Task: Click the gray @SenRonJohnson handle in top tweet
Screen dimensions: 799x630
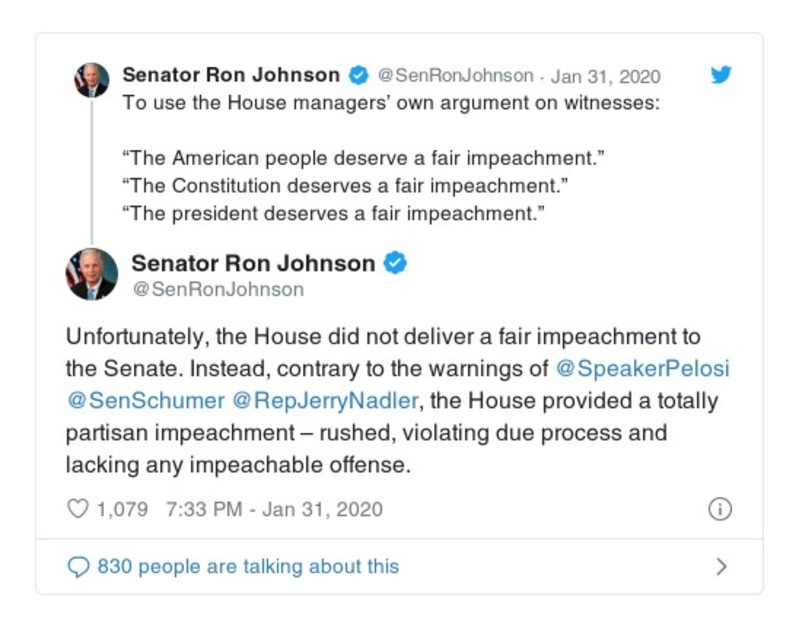Action: (454, 77)
